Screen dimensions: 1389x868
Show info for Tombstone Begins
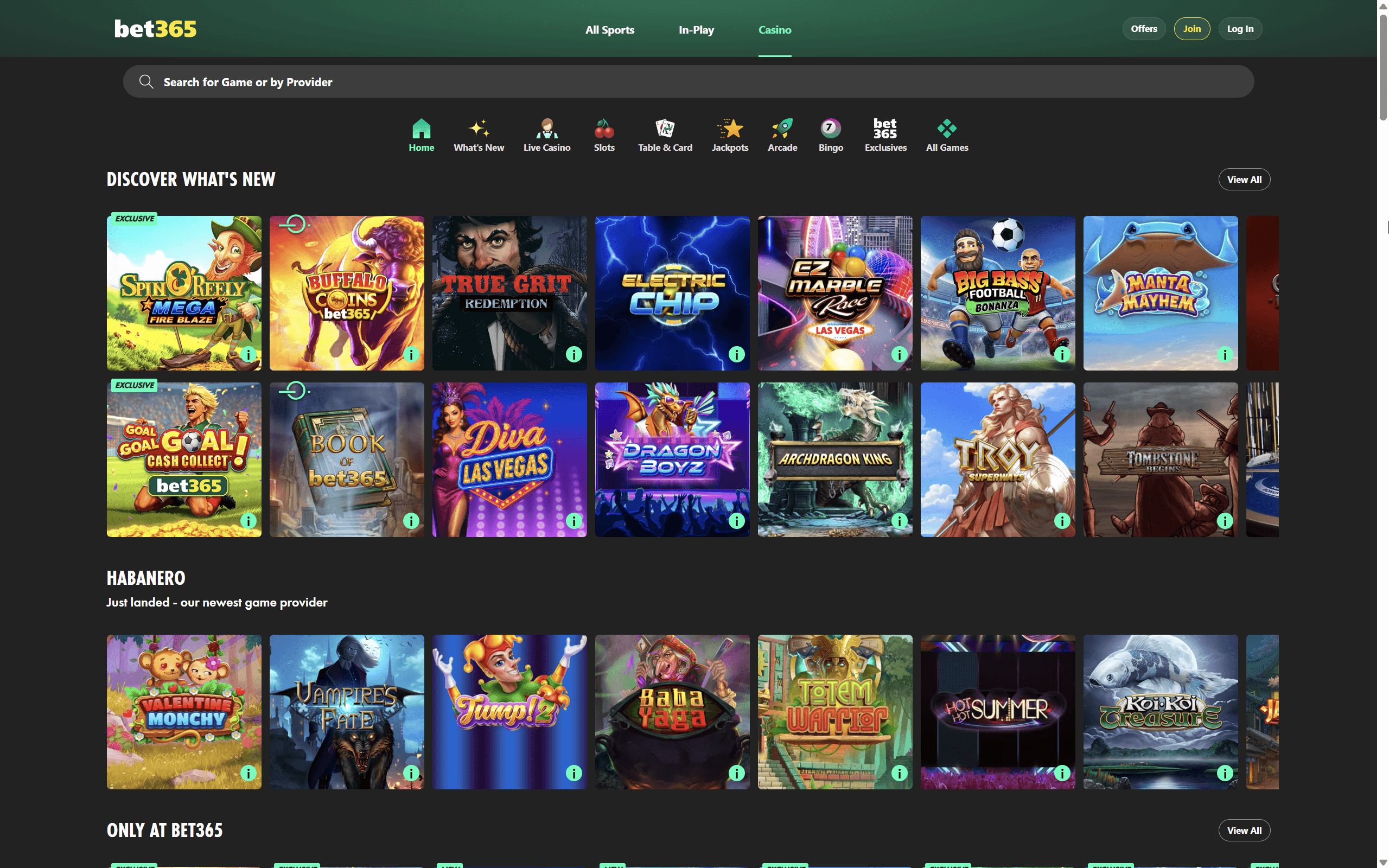pos(1225,521)
